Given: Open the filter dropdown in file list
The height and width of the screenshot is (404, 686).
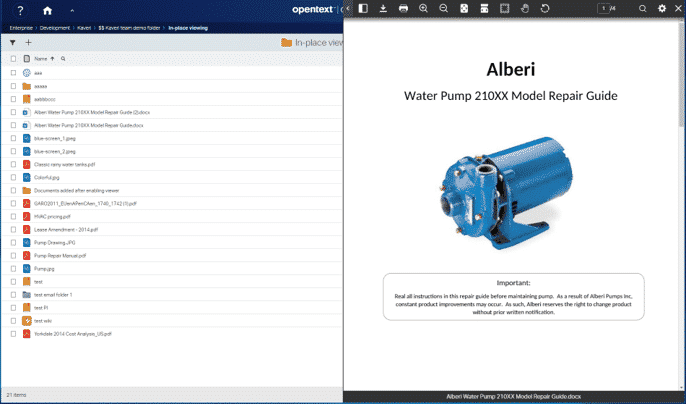Looking at the screenshot, I should point(13,43).
